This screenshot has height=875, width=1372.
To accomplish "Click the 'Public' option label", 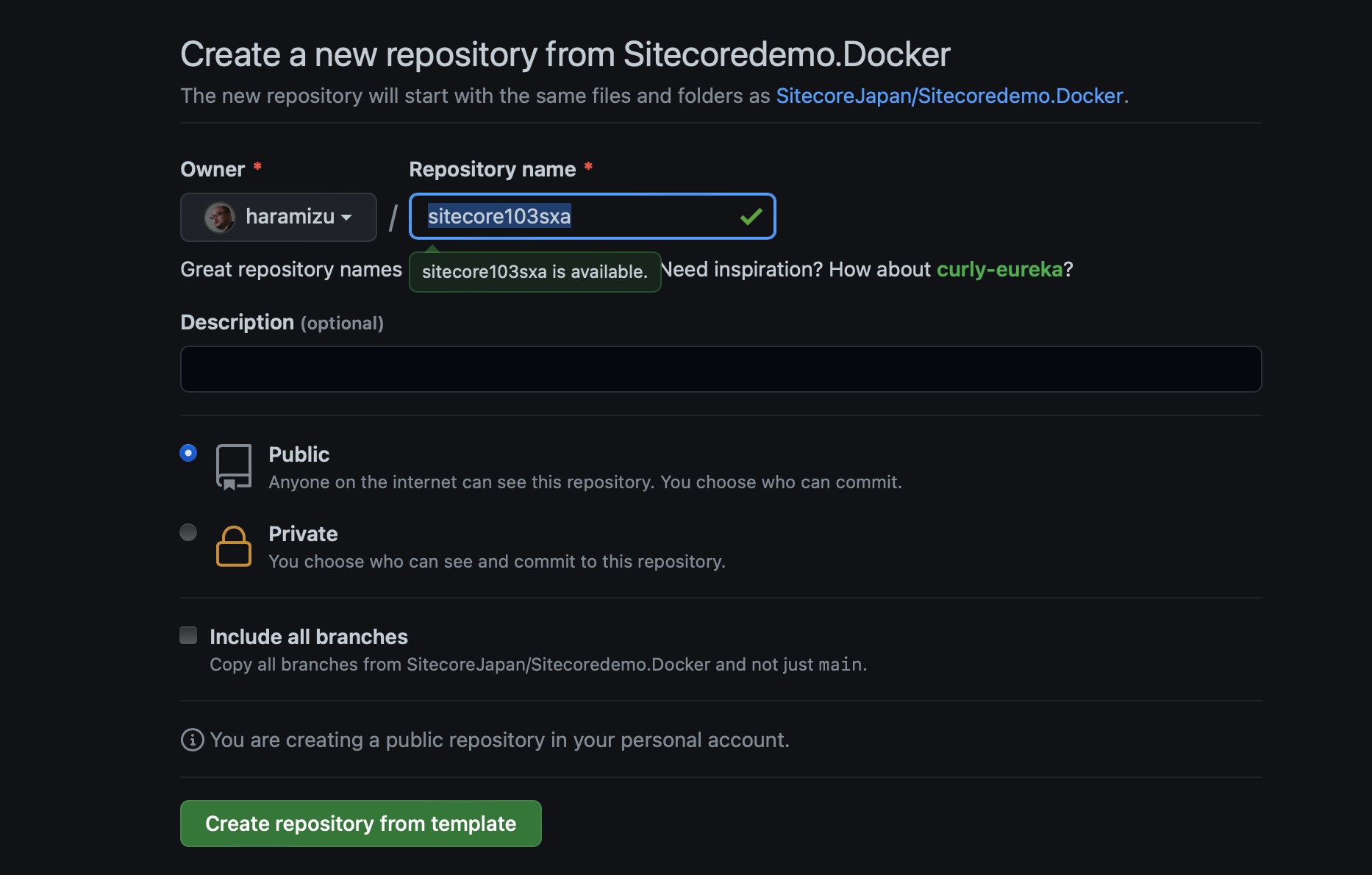I will tap(299, 454).
